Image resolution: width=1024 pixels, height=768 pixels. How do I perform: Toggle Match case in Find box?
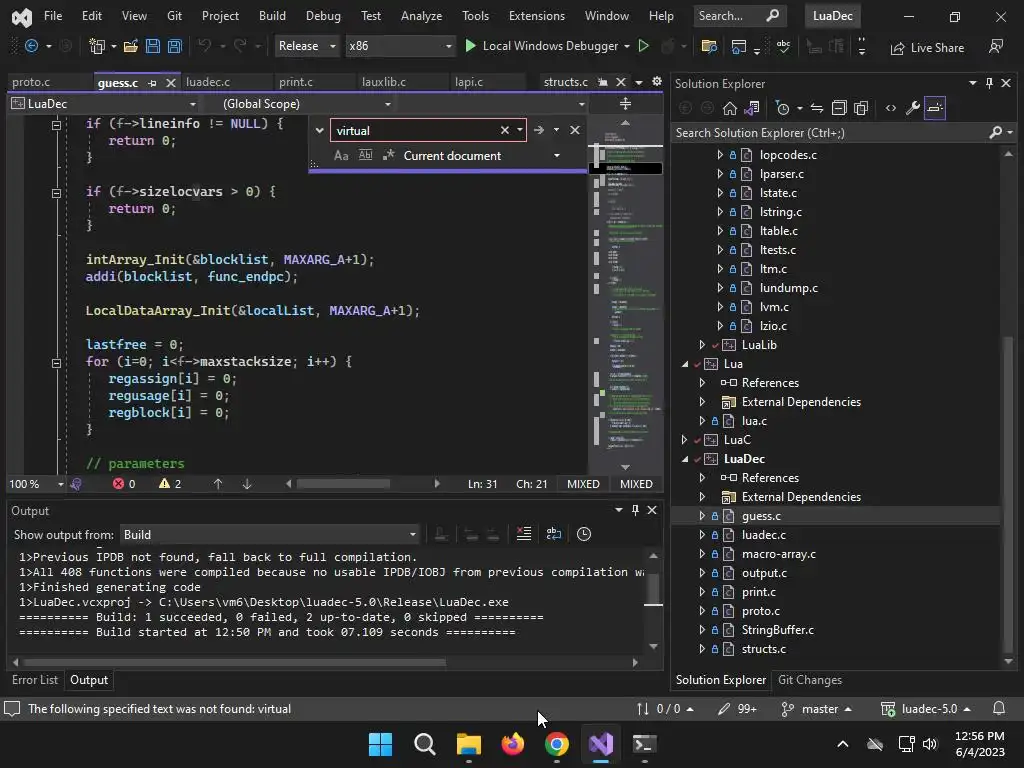pos(341,155)
